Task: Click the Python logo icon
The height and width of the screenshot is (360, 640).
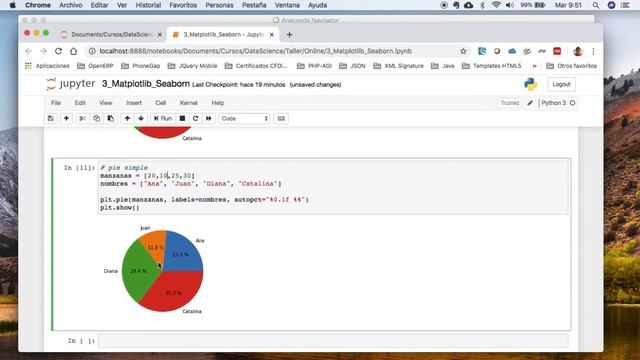Action: pyautogui.click(x=530, y=84)
